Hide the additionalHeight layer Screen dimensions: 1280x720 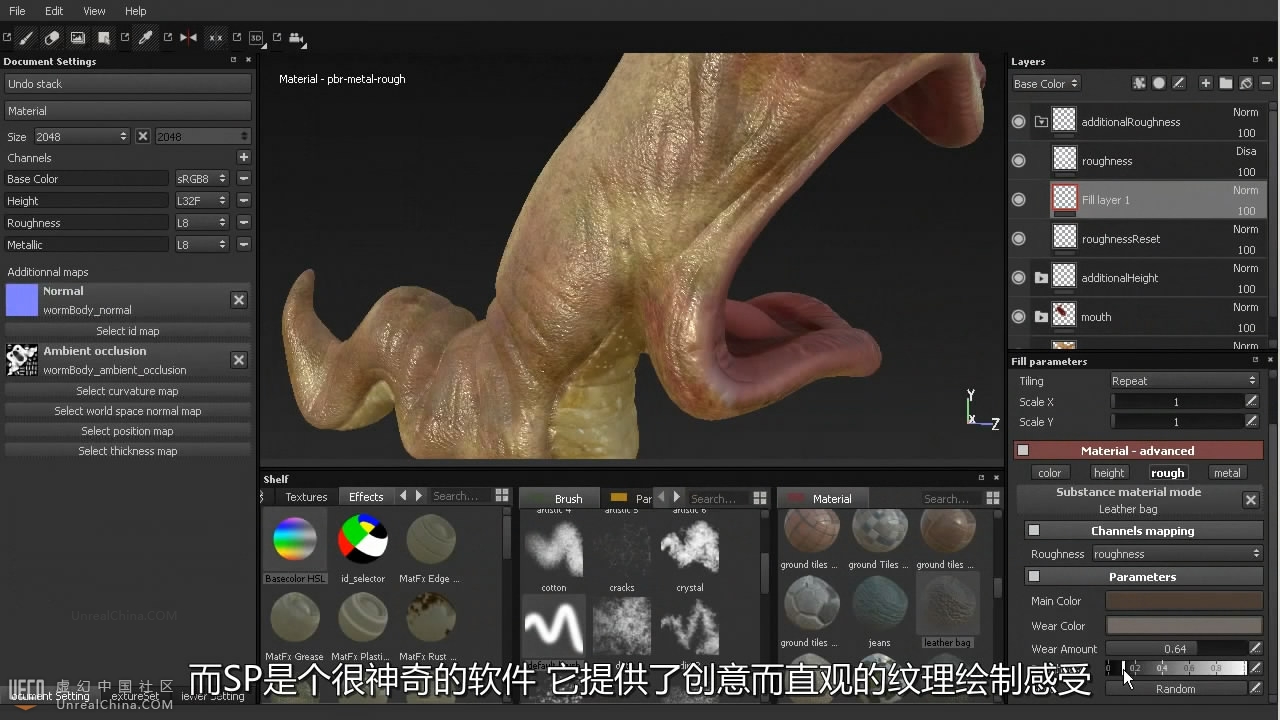coord(1018,278)
